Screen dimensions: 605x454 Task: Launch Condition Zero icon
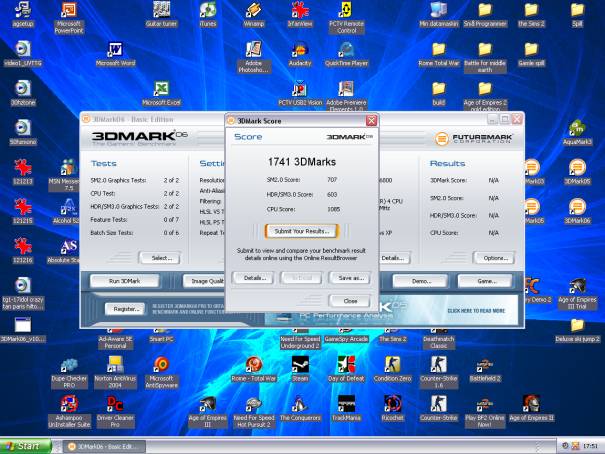(x=392, y=370)
